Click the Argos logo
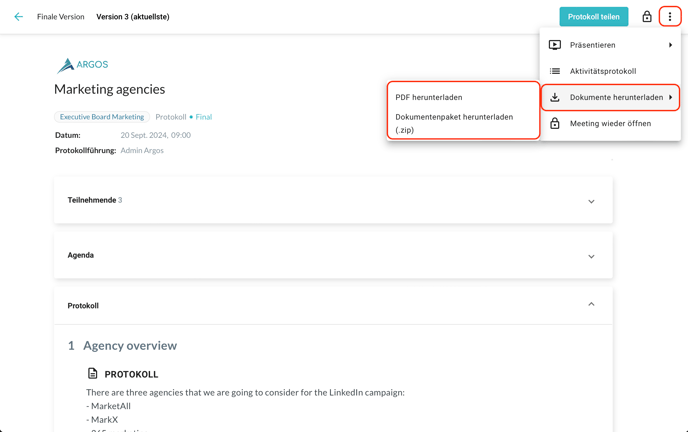Screen dimensions: 688x432 [82, 65]
